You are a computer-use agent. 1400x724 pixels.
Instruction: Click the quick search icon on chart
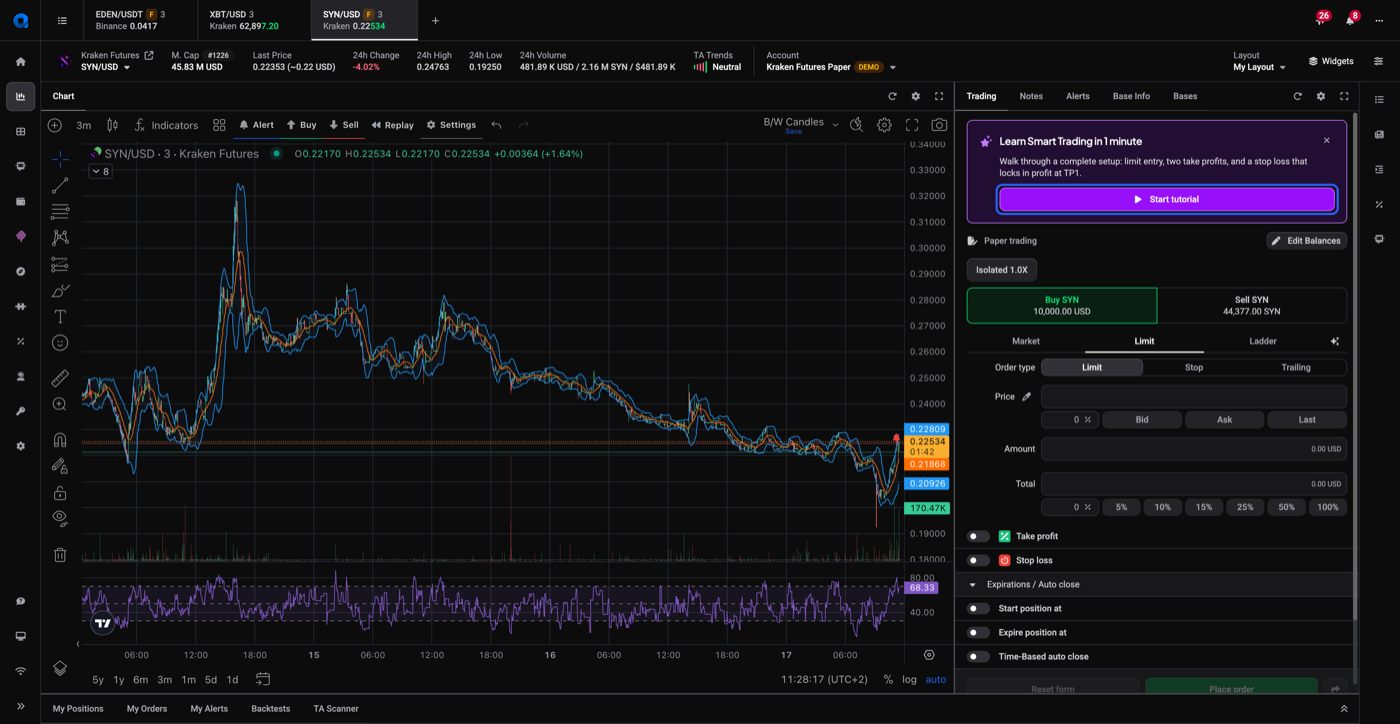click(x=857, y=125)
